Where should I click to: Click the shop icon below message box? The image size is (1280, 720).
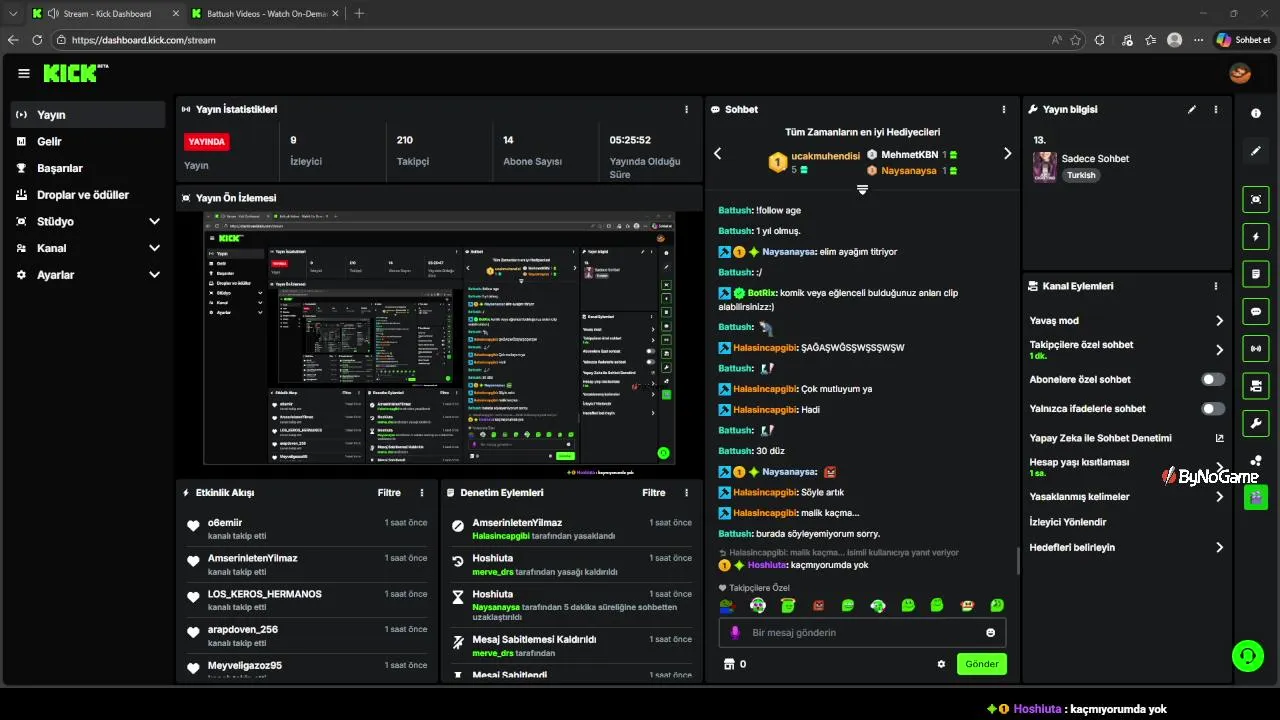(729, 664)
